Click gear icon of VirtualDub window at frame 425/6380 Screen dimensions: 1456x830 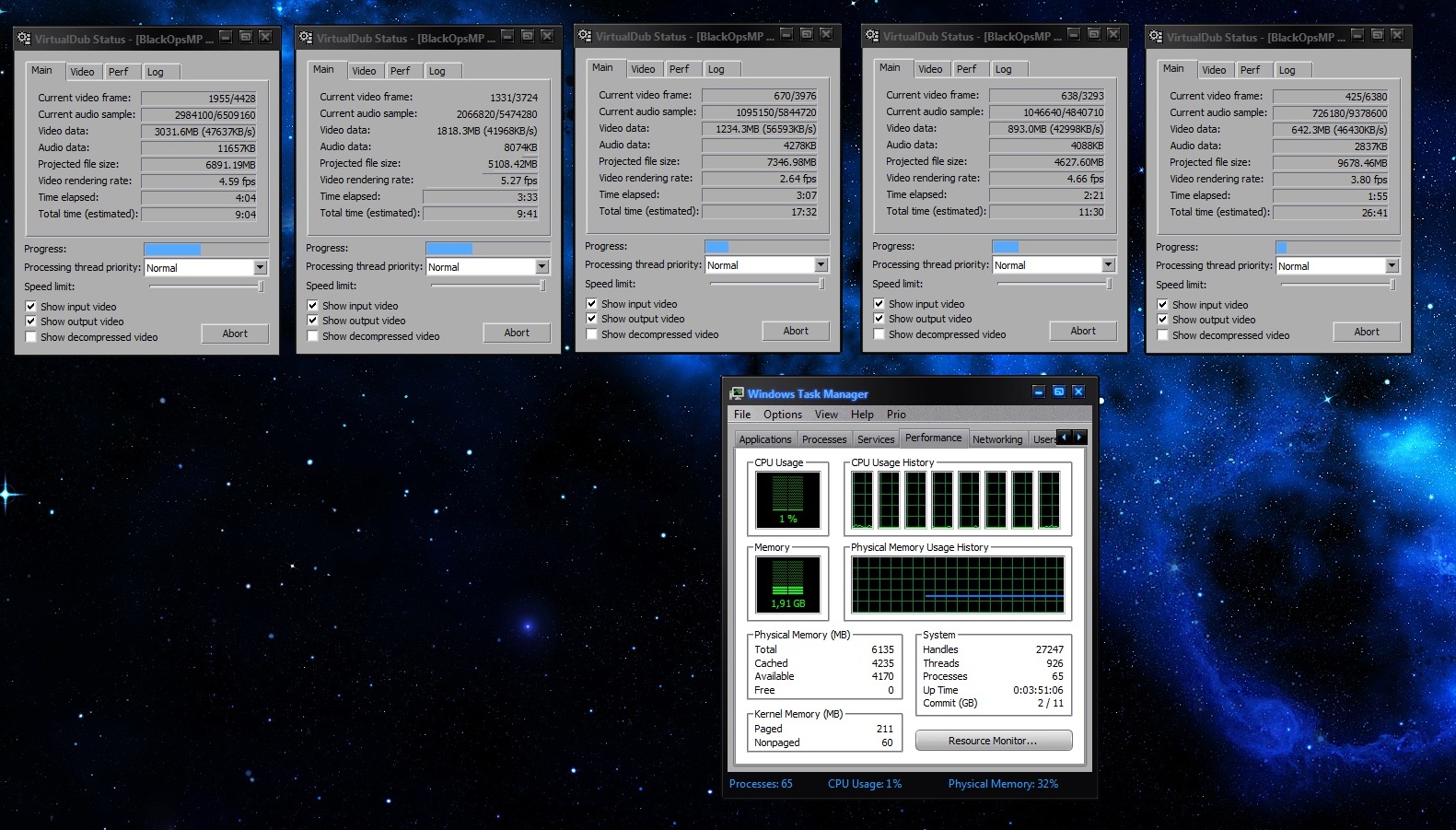click(1156, 37)
